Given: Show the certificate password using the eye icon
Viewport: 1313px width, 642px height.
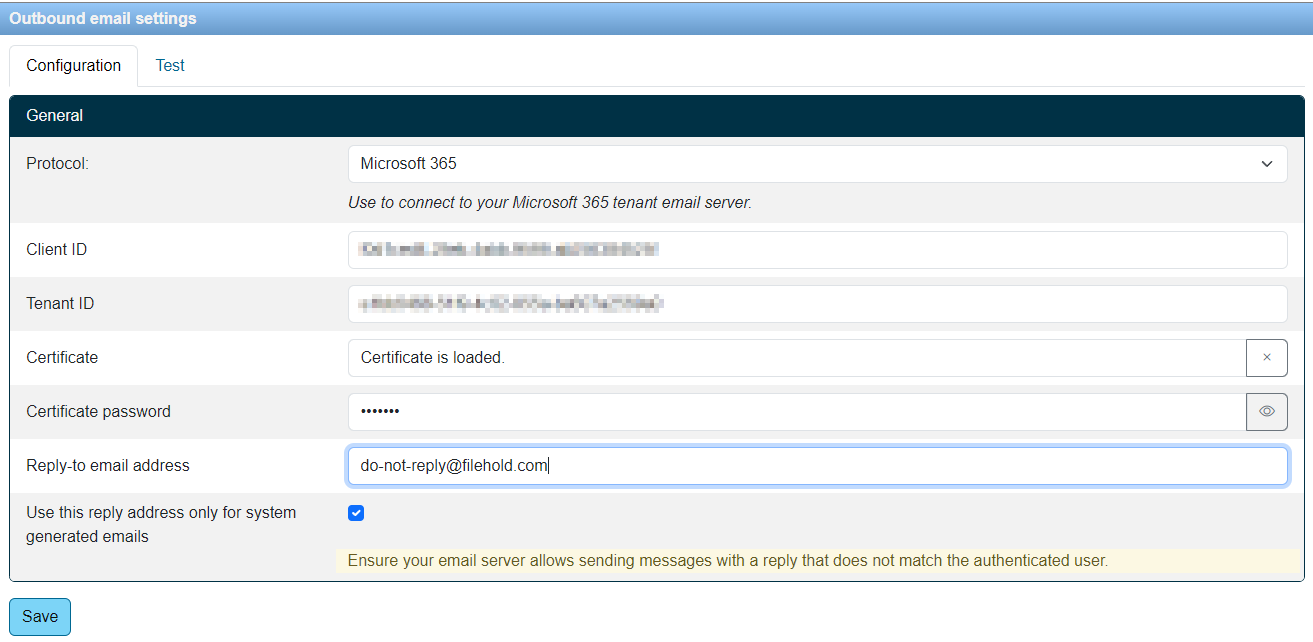Looking at the screenshot, I should click(1267, 411).
